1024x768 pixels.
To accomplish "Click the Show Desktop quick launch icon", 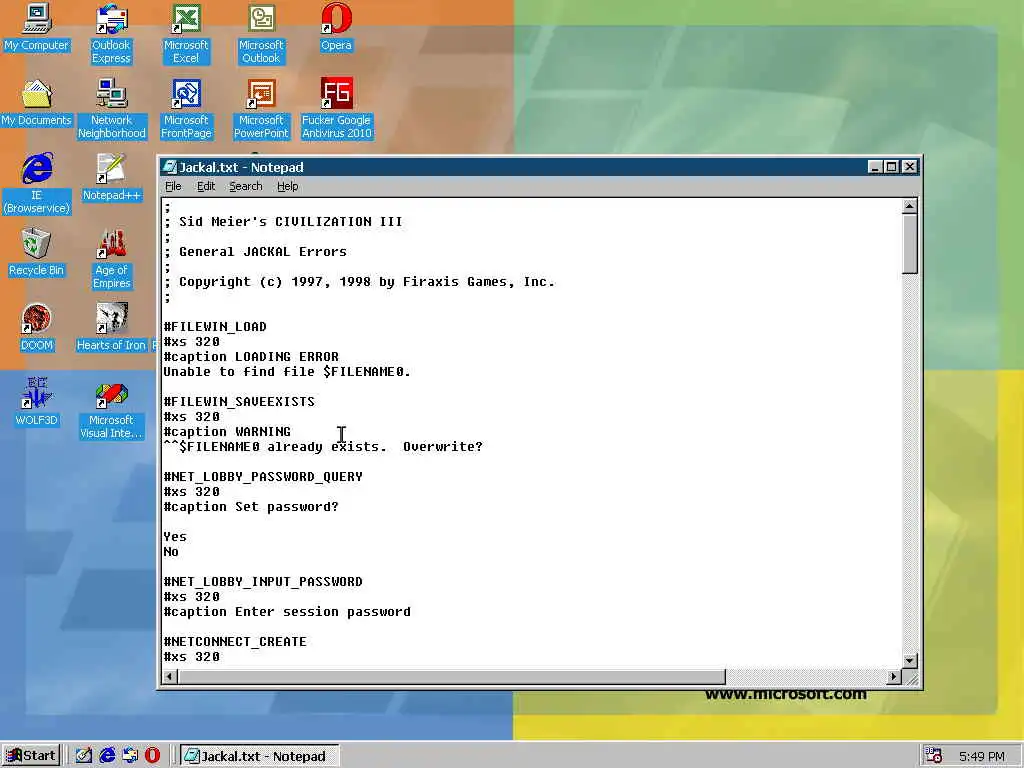I will [84, 756].
